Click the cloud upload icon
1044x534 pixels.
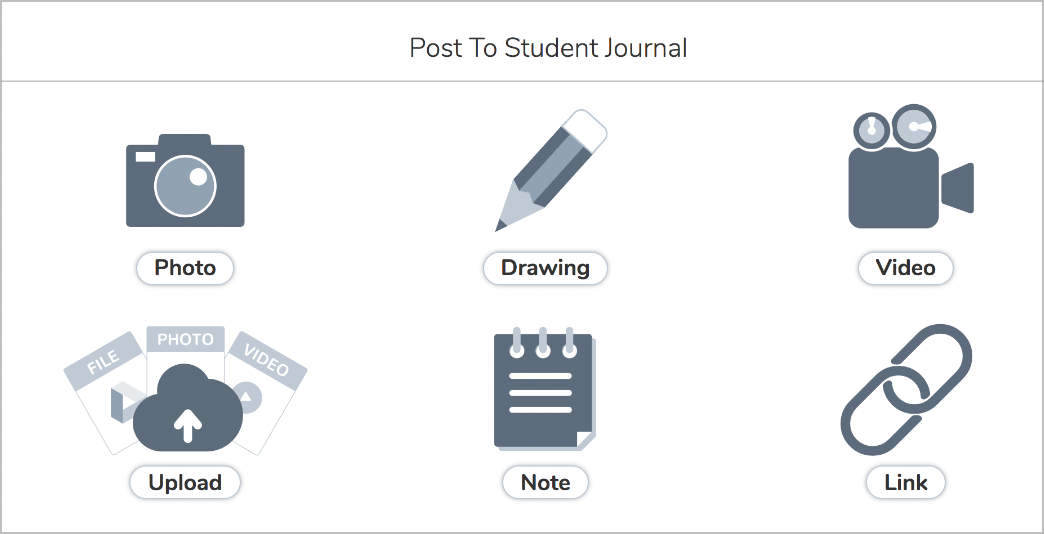click(187, 408)
